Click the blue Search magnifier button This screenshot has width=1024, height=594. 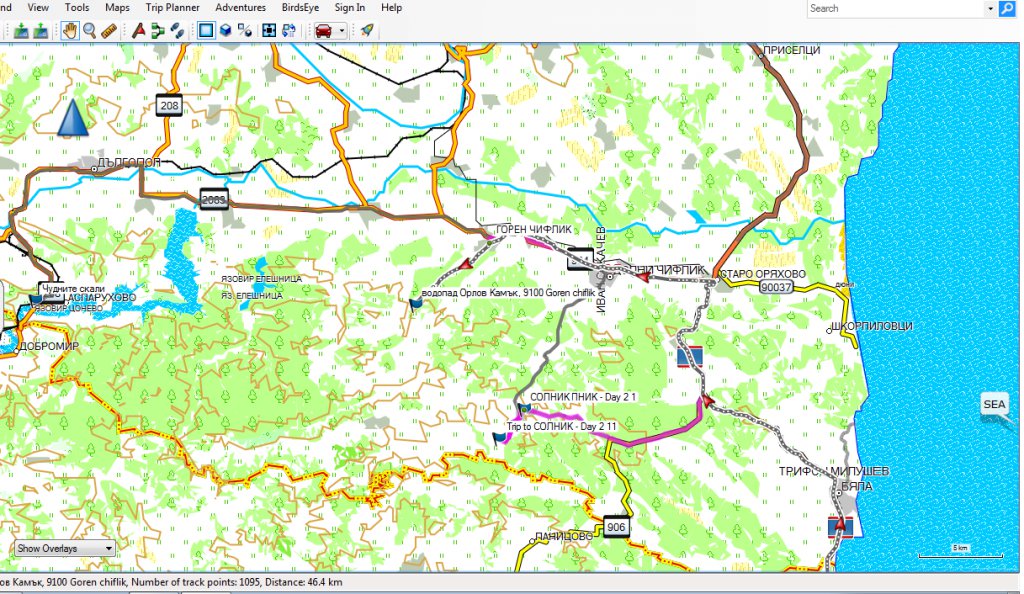1006,8
